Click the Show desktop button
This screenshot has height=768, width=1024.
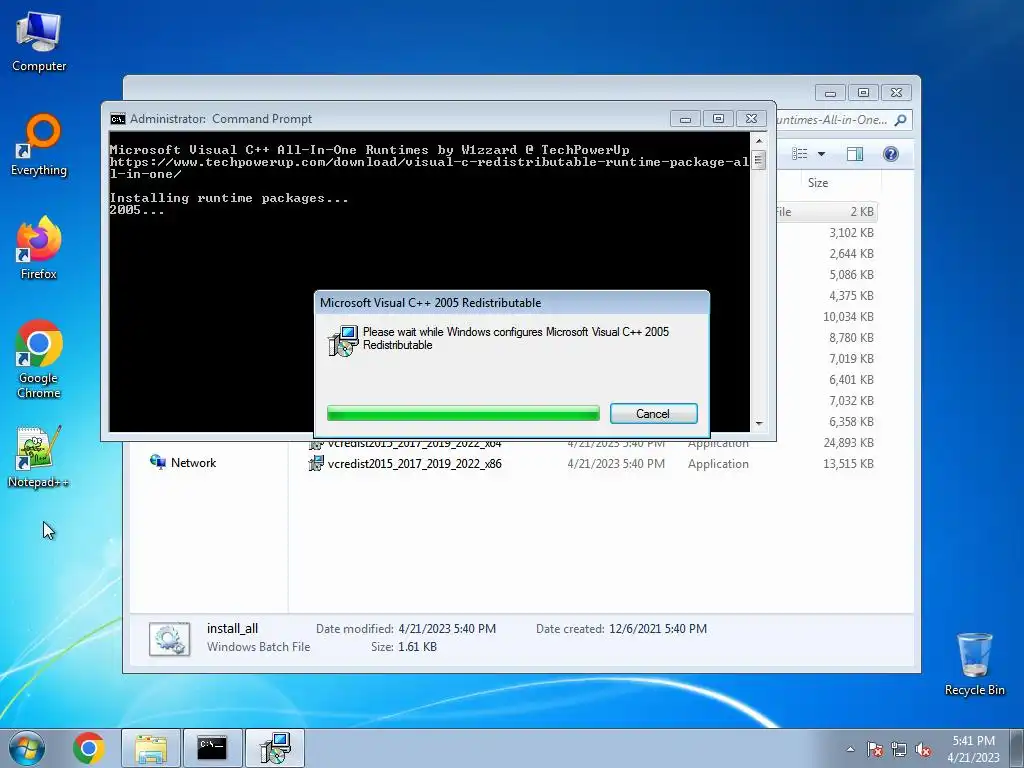[1017, 748]
